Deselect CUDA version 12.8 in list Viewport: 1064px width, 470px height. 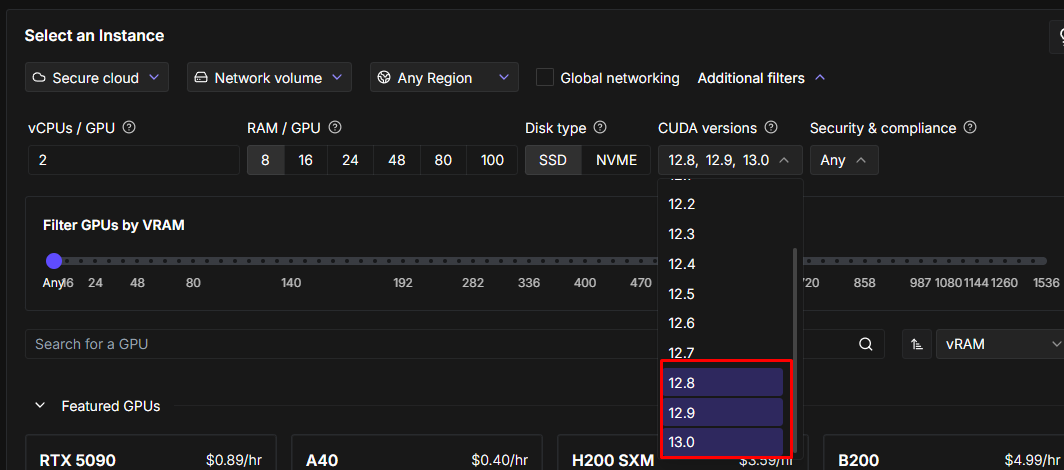724,382
